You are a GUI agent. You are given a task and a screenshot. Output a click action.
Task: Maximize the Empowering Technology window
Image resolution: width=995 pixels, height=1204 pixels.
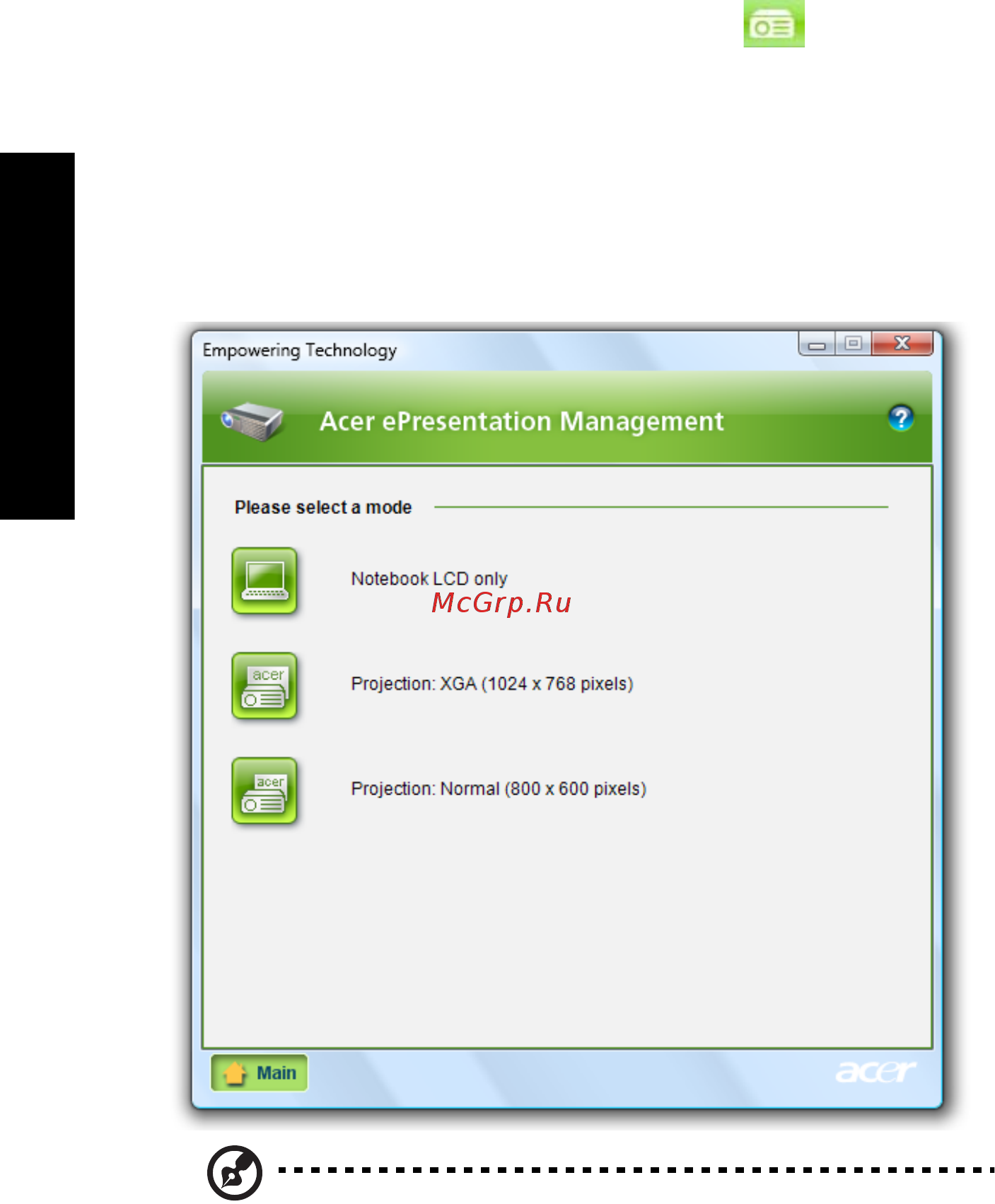tap(854, 344)
